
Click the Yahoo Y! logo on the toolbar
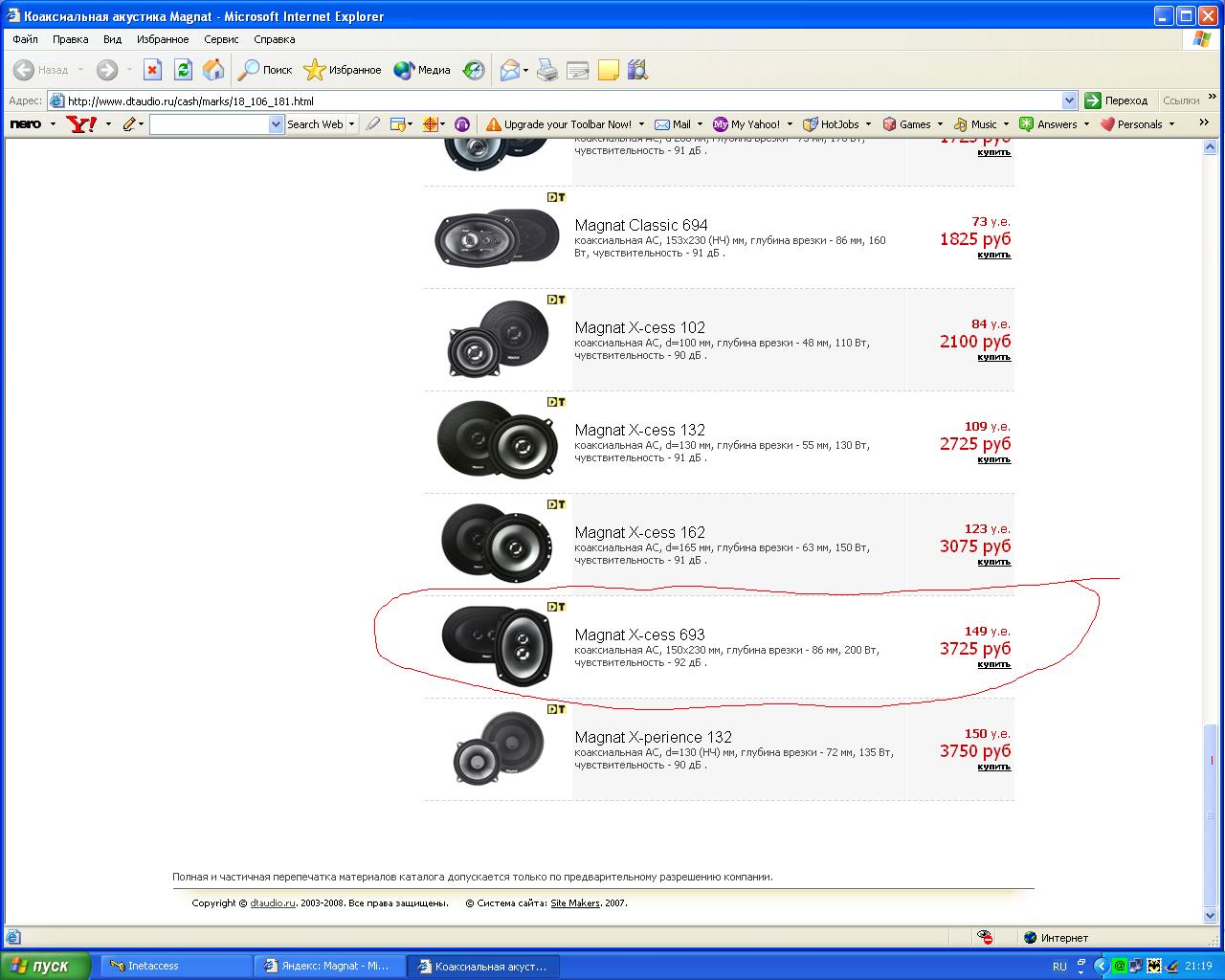click(81, 124)
